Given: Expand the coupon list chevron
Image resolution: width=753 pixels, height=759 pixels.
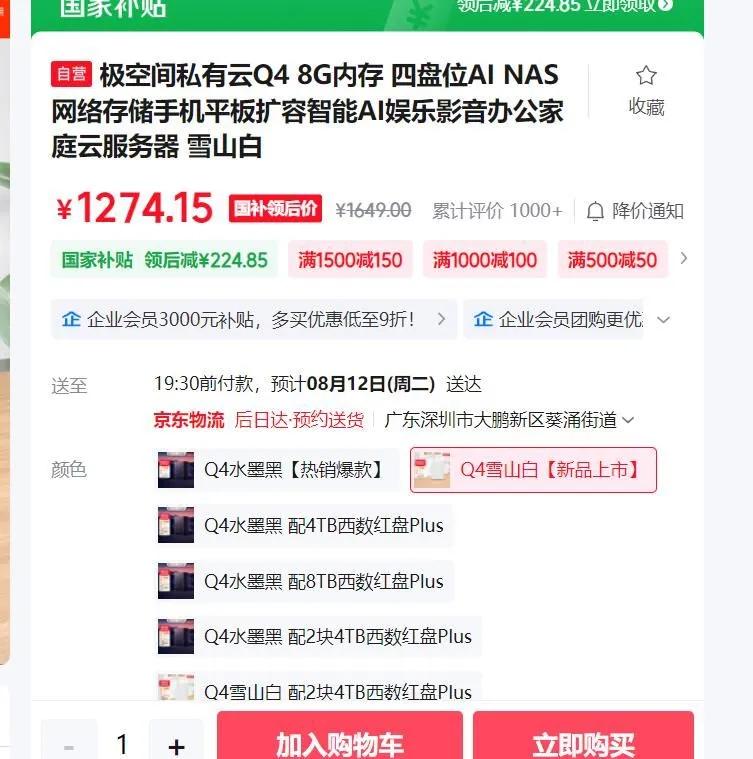Looking at the screenshot, I should pos(683,258).
